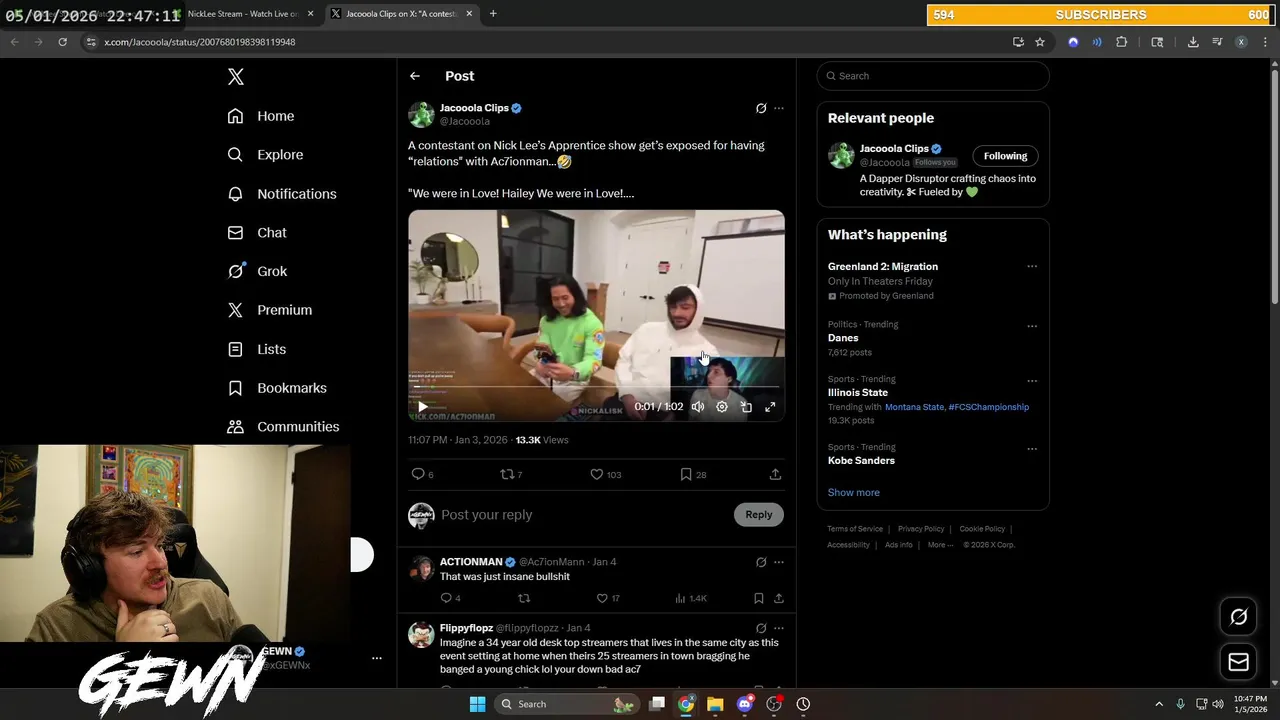Click the Grok icon on Jacooola's main post
The width and height of the screenshot is (1280, 720).
click(x=761, y=108)
